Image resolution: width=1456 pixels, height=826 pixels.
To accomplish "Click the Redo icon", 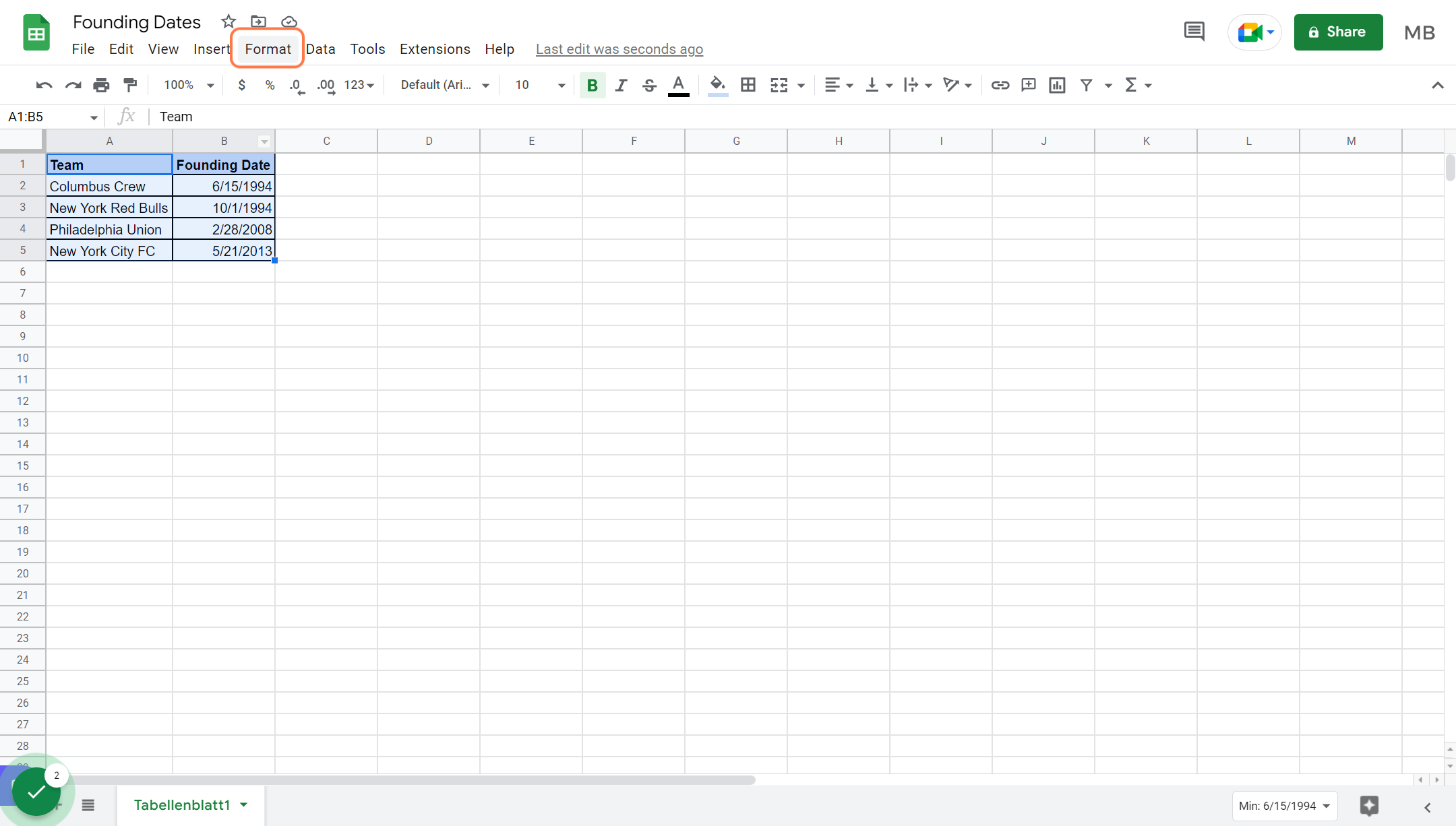I will [73, 85].
